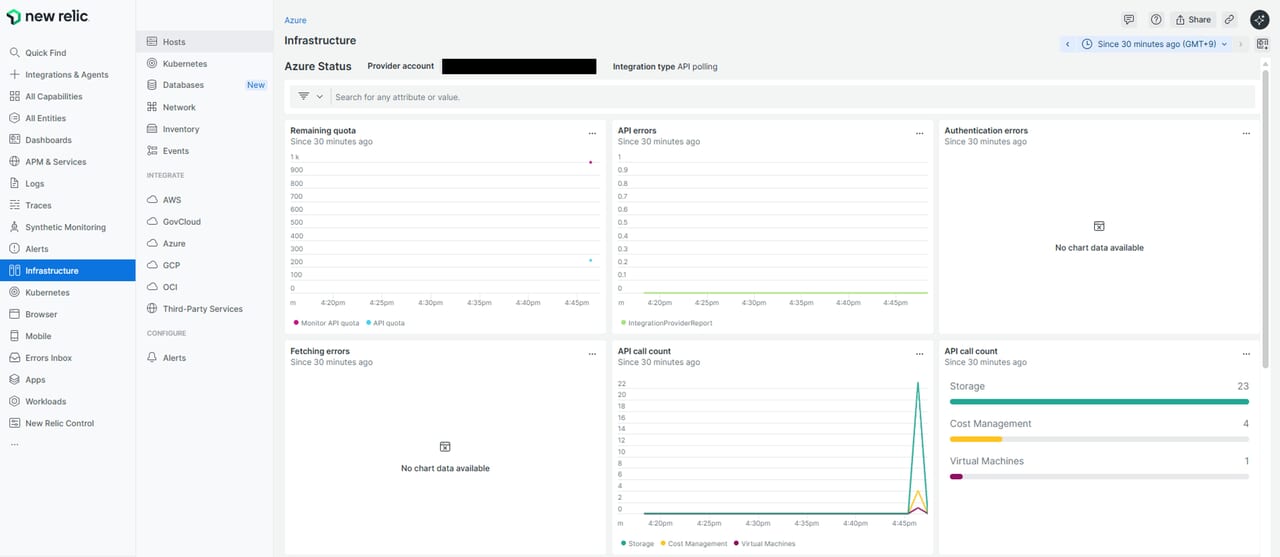This screenshot has height=557, width=1280.
Task: Select AWS under Integrate section
Action: 172,200
